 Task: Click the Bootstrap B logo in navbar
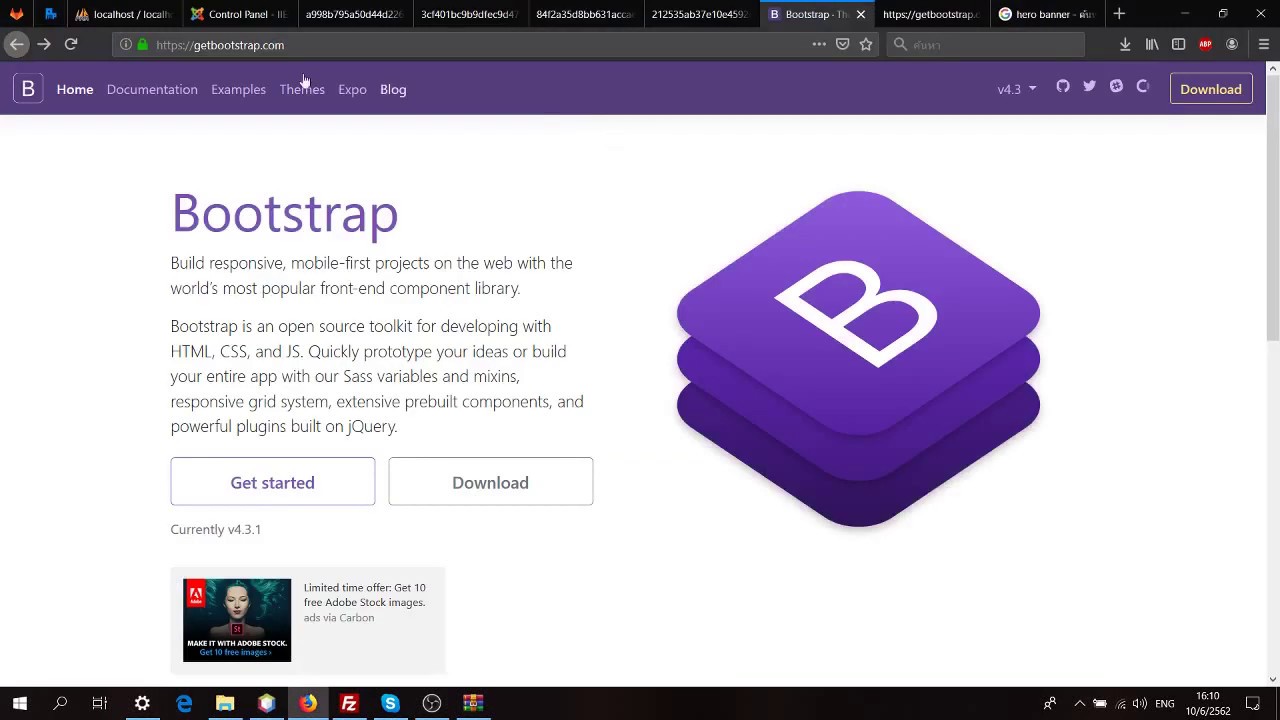(28, 89)
